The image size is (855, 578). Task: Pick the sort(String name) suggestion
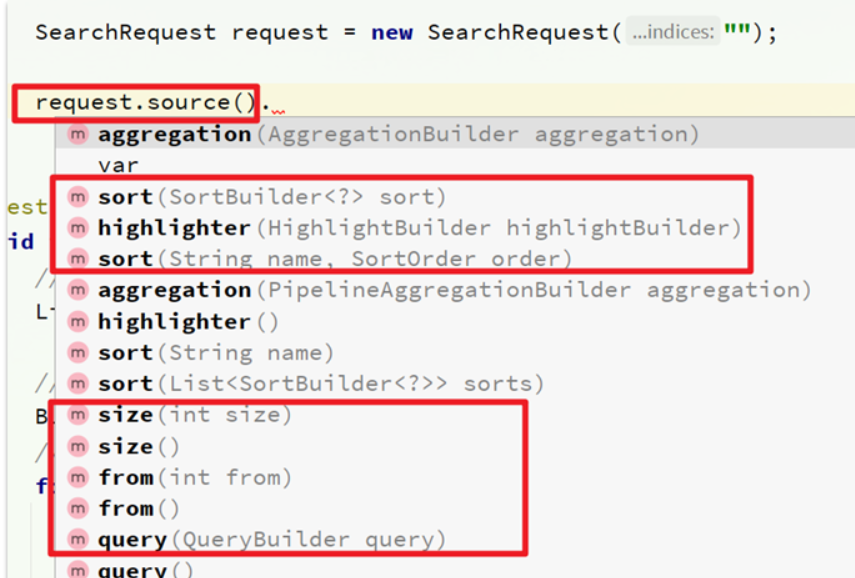tap(215, 353)
